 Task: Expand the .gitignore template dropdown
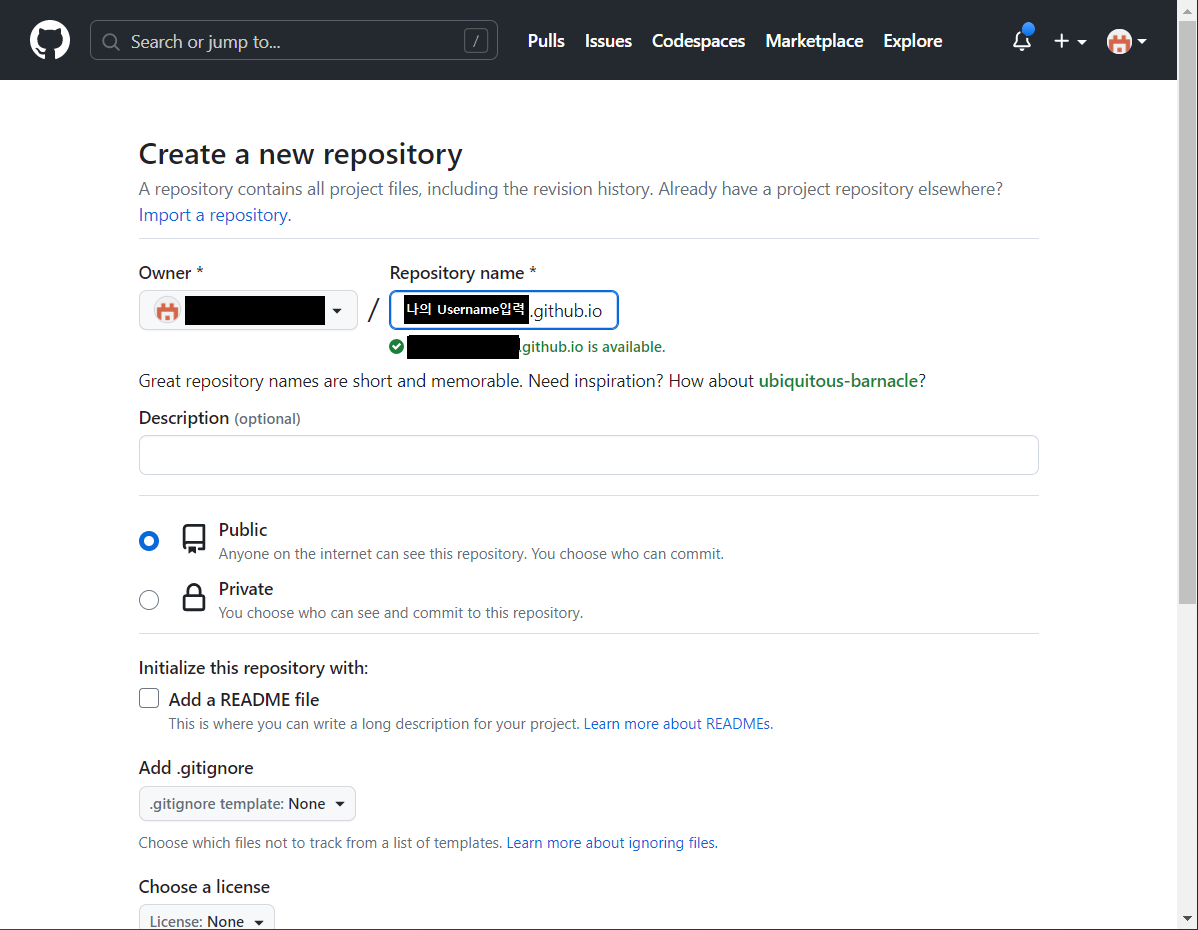(247, 804)
